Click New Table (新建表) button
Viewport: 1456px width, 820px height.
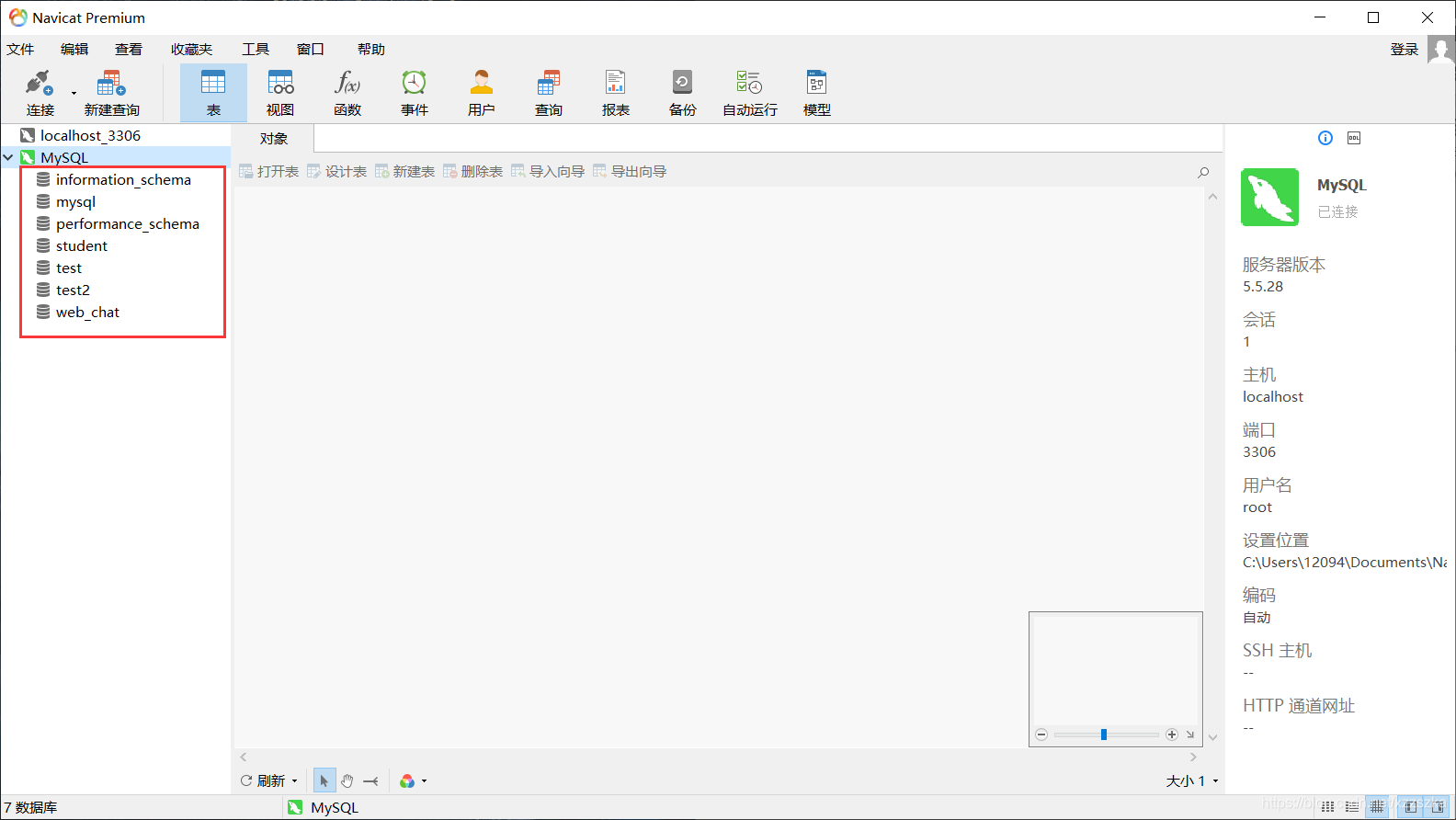[405, 172]
